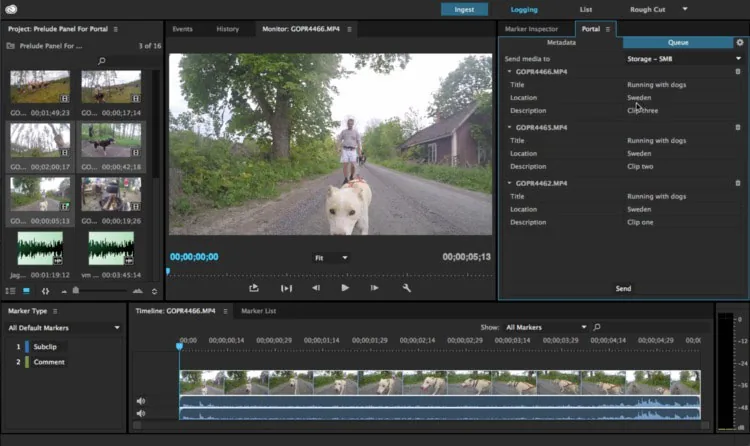Adjust the thumbnail size slider in project panel
The width and height of the screenshot is (750, 446).
point(101,290)
